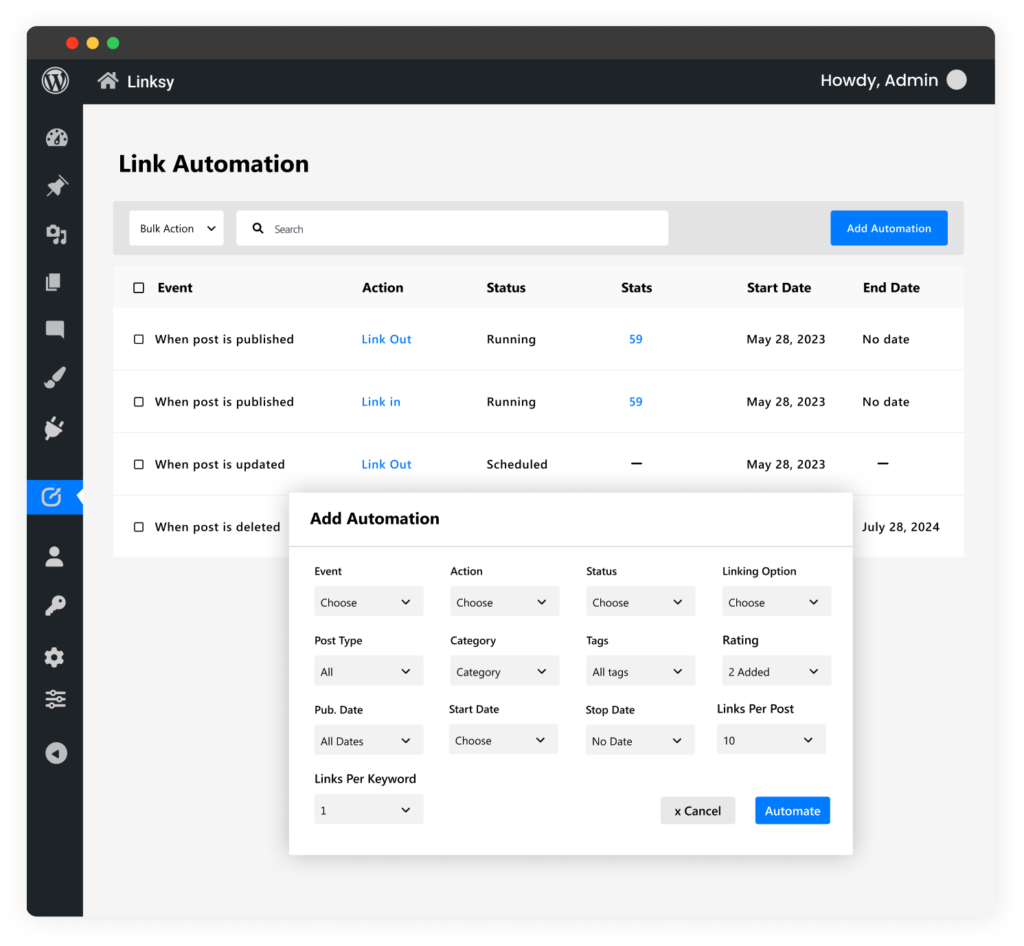1024x946 pixels.
Task: Check the 'When post is updated' row
Action: [138, 465]
